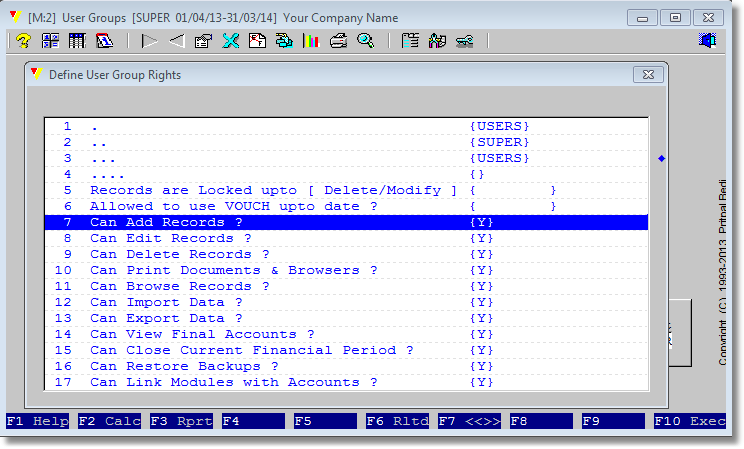
Task: Select the Can Edit Records row
Action: (x=346, y=238)
